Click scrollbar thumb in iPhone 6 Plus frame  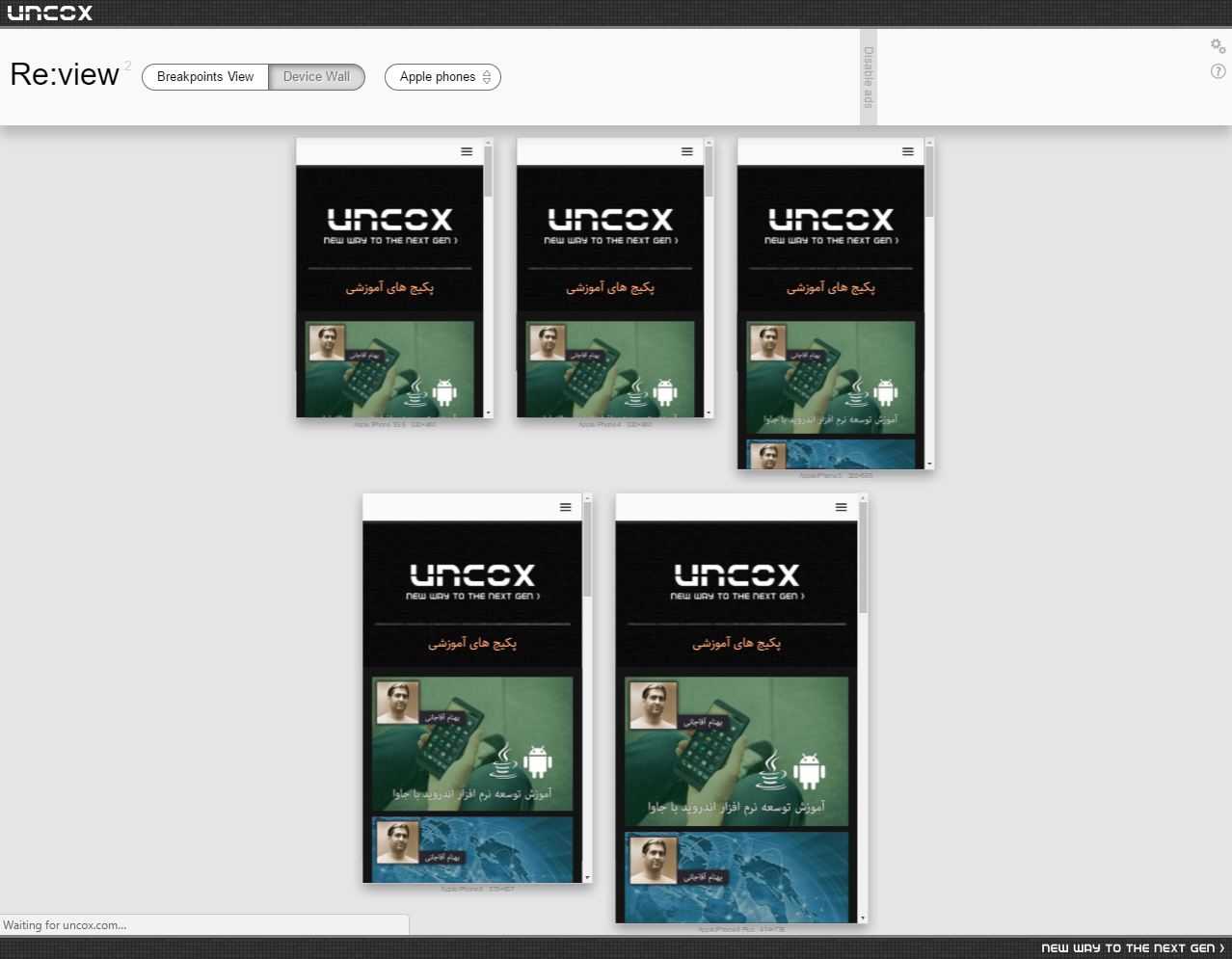tap(863, 557)
